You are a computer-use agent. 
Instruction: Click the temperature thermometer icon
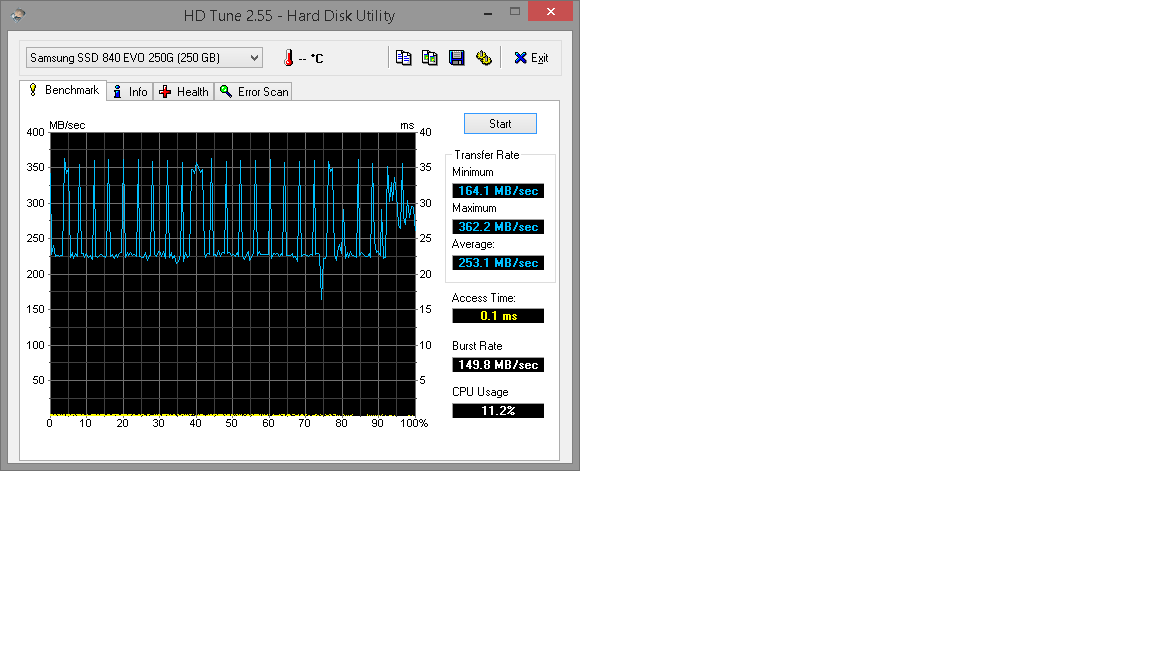[x=289, y=57]
